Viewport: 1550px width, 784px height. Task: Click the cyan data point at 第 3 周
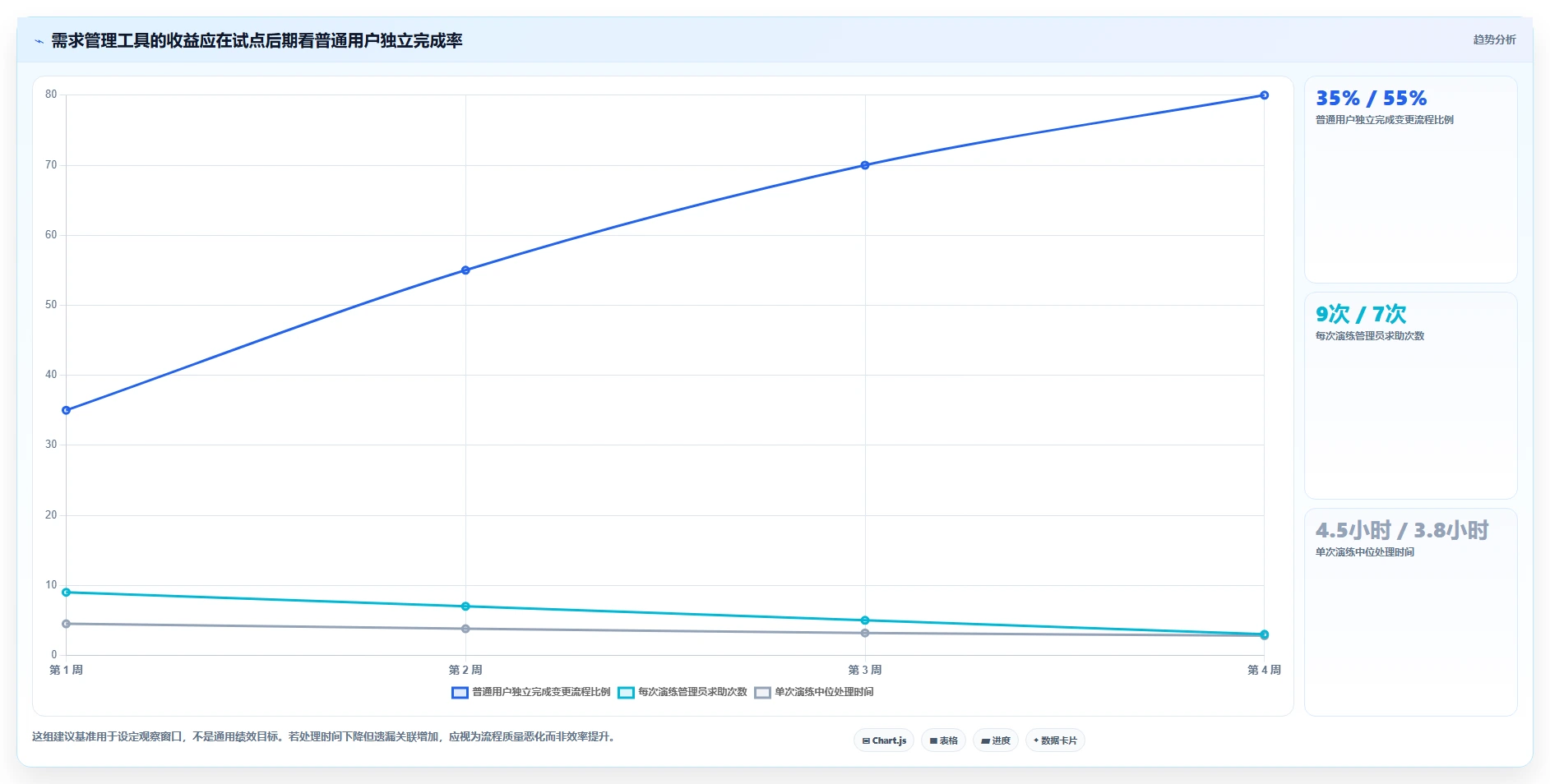pyautogui.click(x=865, y=620)
